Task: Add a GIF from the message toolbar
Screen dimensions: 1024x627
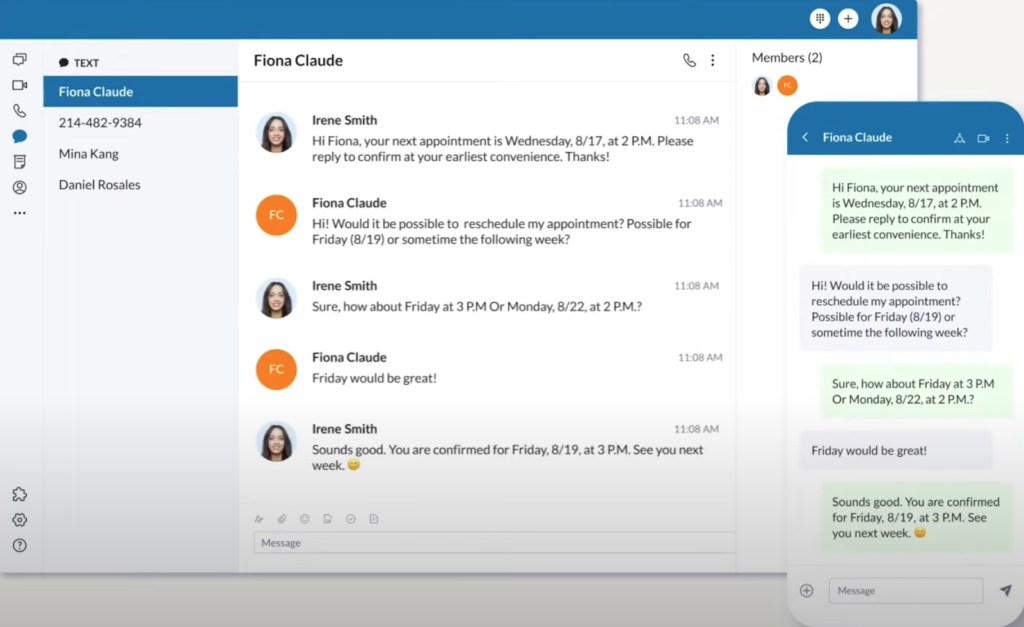Action: [x=327, y=519]
